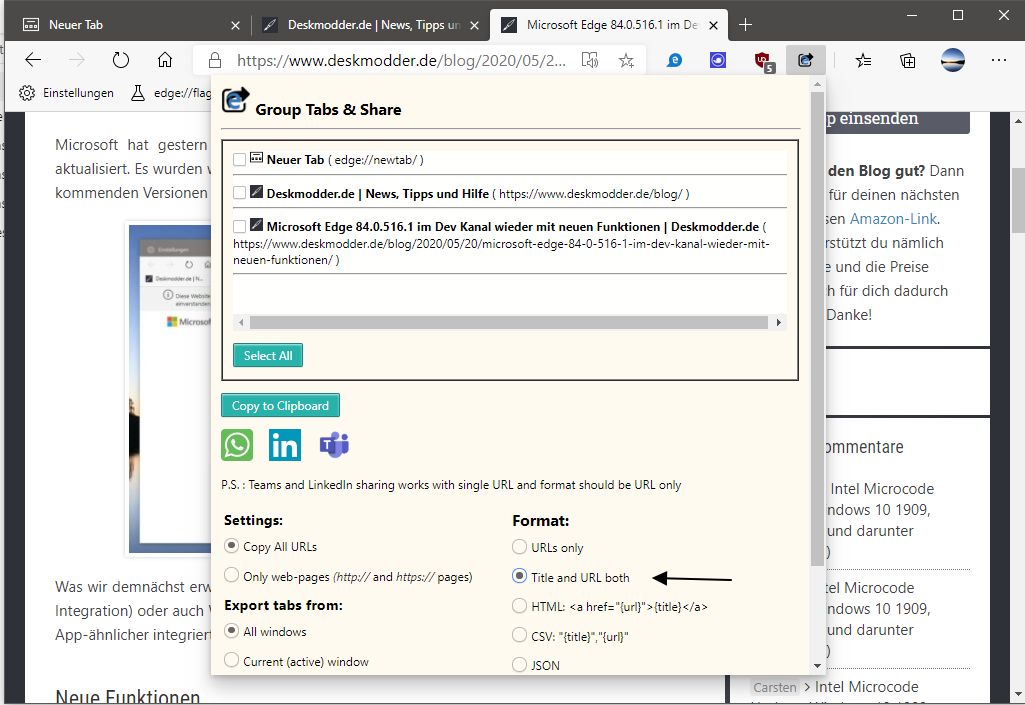Viewport: 1025px width, 705px height.
Task: Choose Current (active) window export option
Action: (231, 661)
